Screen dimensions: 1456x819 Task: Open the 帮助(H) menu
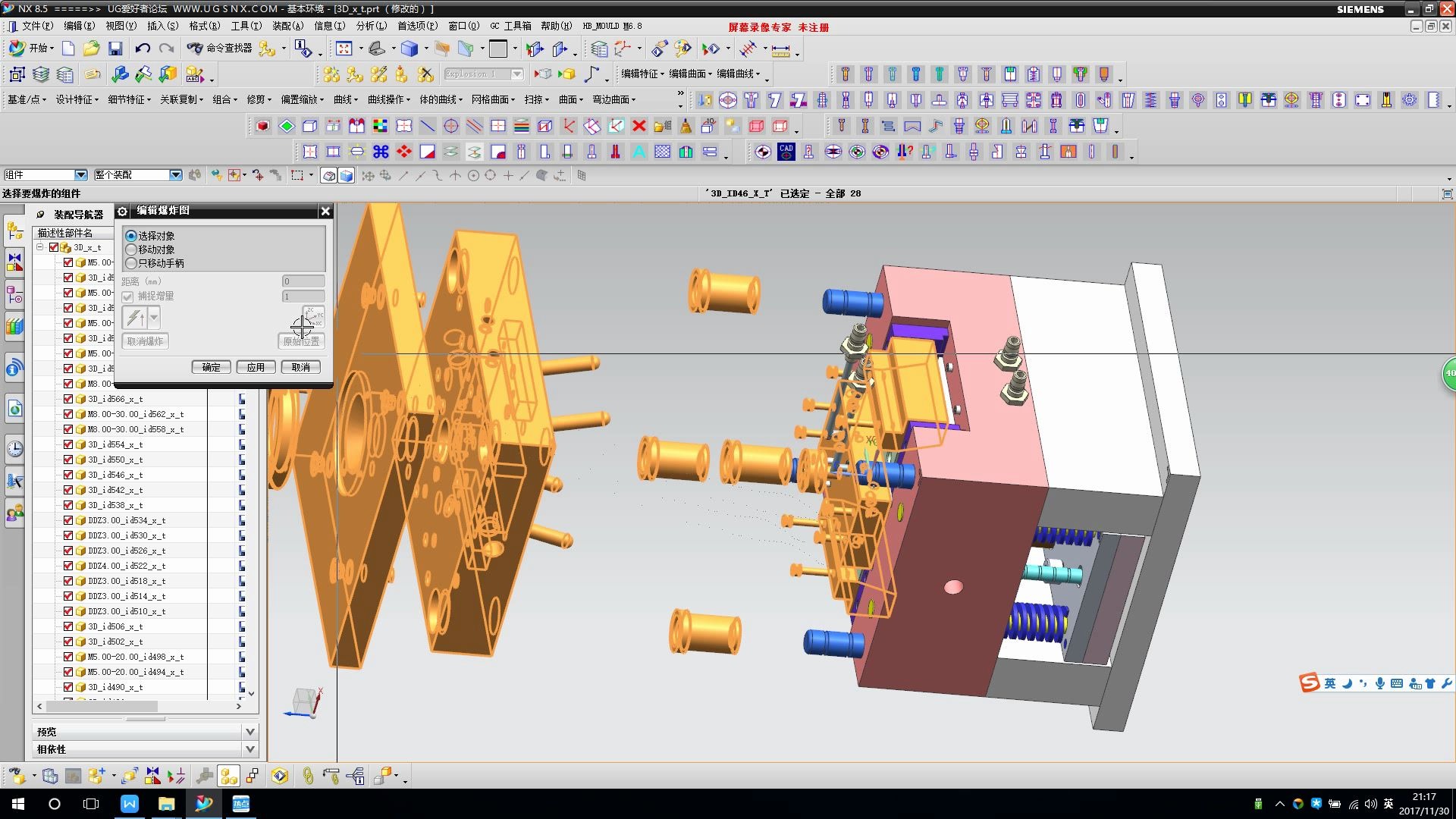557,26
